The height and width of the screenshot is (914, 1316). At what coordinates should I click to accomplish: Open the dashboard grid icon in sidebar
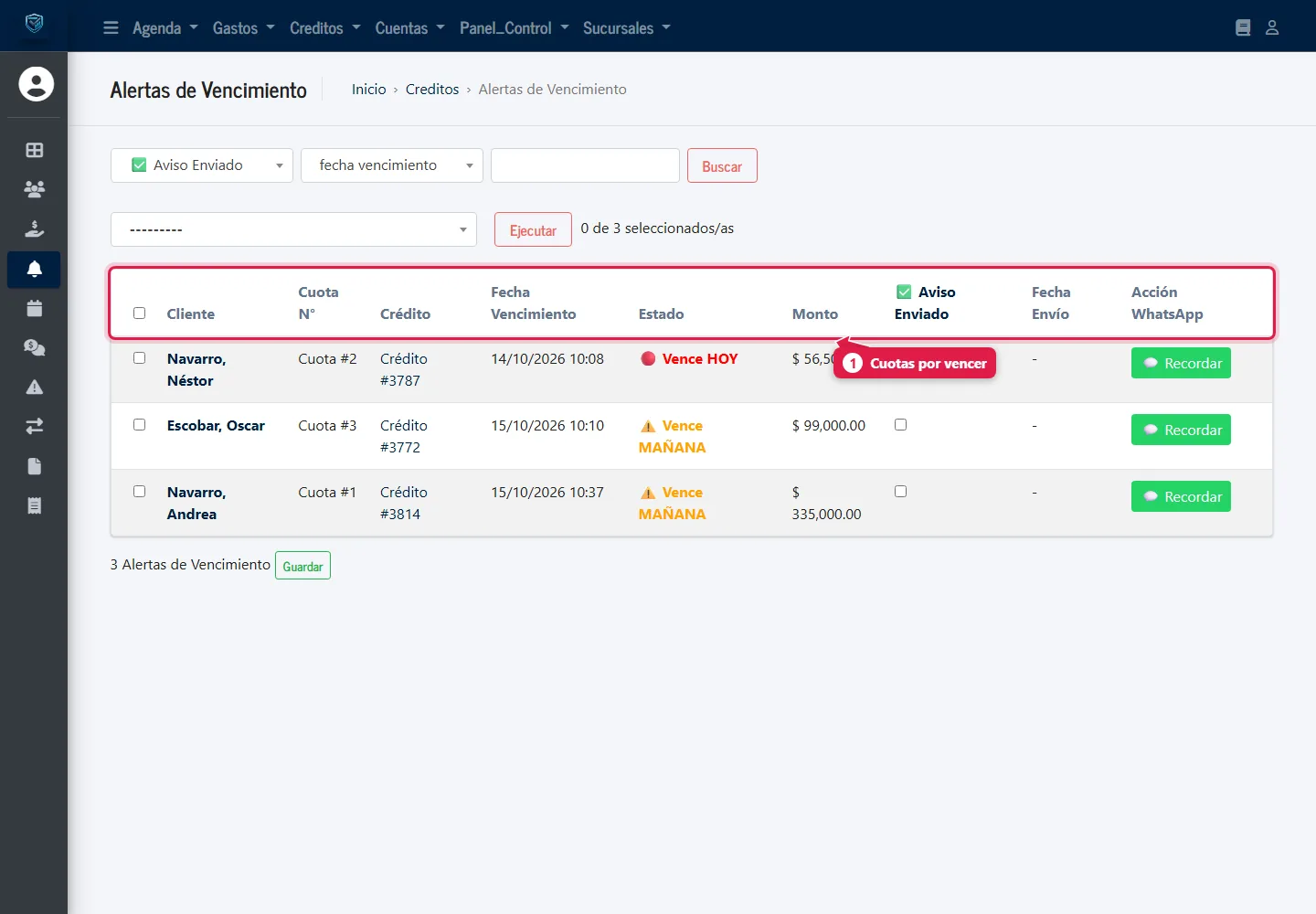(35, 150)
